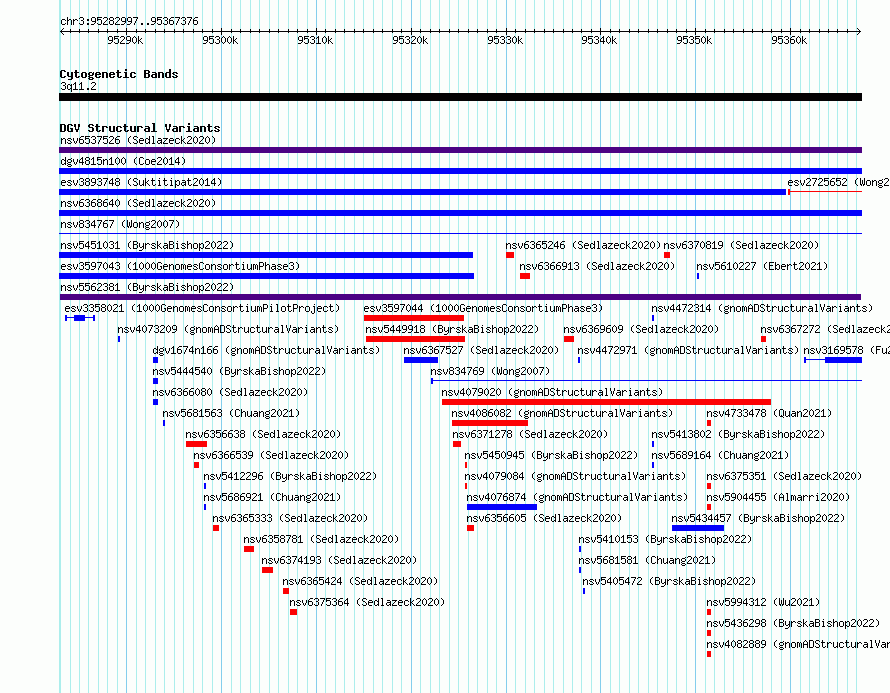Select the nsv5689164 (Chuang2021) label
Screen dimensions: 890x693
(x=720, y=455)
